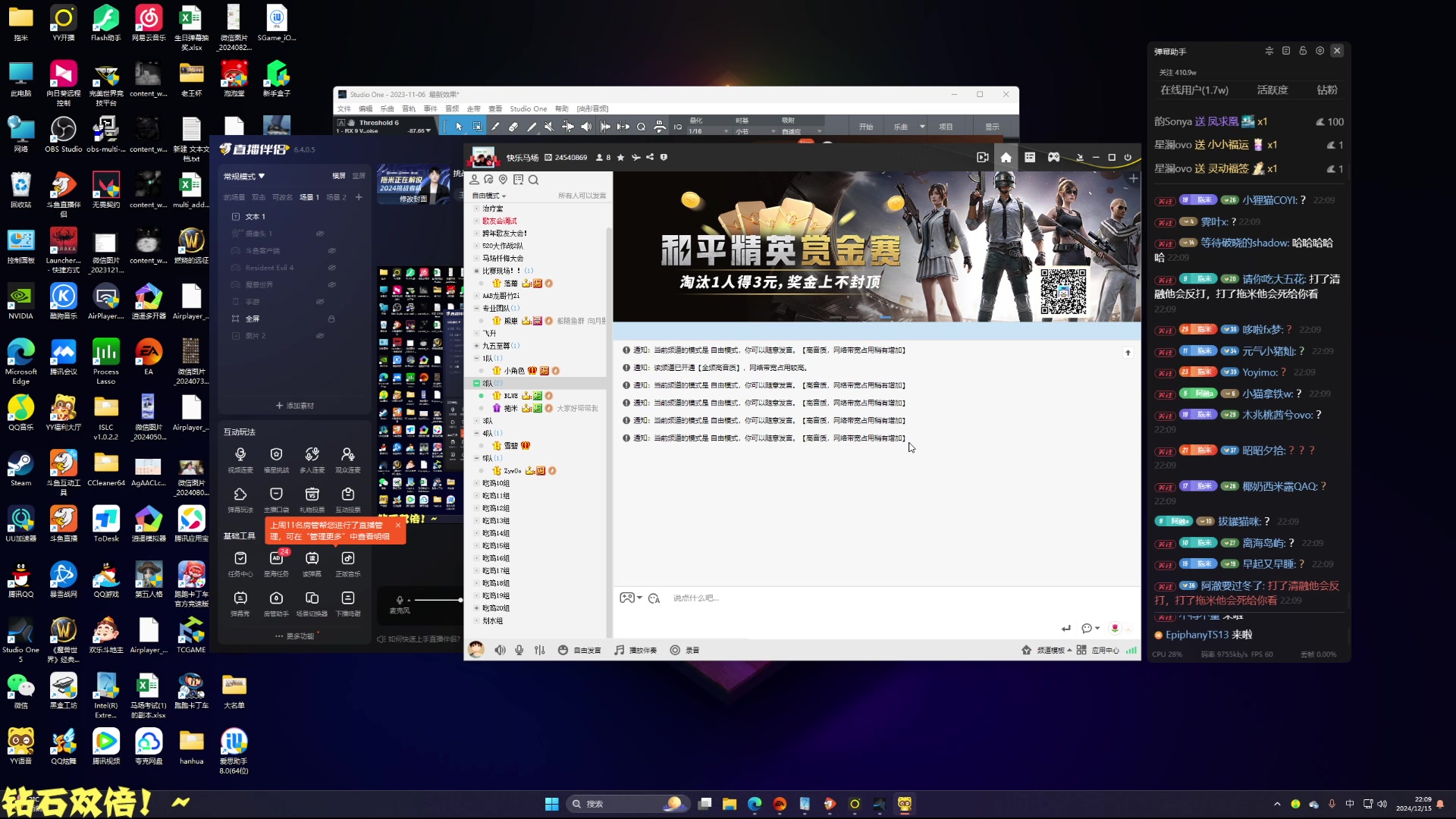Screen dimensions: 1456x819
Task: Expand 九五至尊 channel group
Action: 476,346
